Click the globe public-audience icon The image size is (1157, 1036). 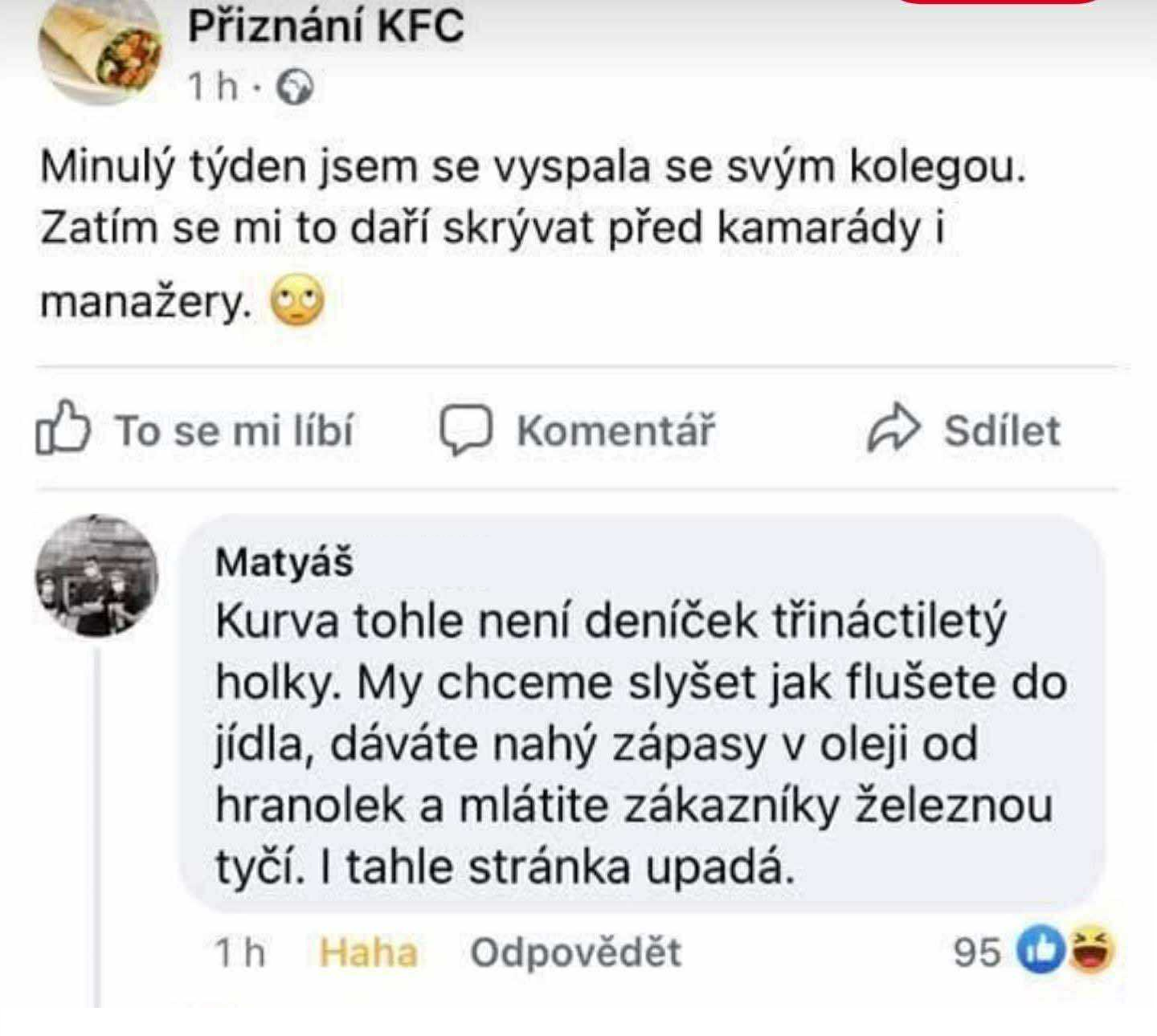click(x=294, y=87)
